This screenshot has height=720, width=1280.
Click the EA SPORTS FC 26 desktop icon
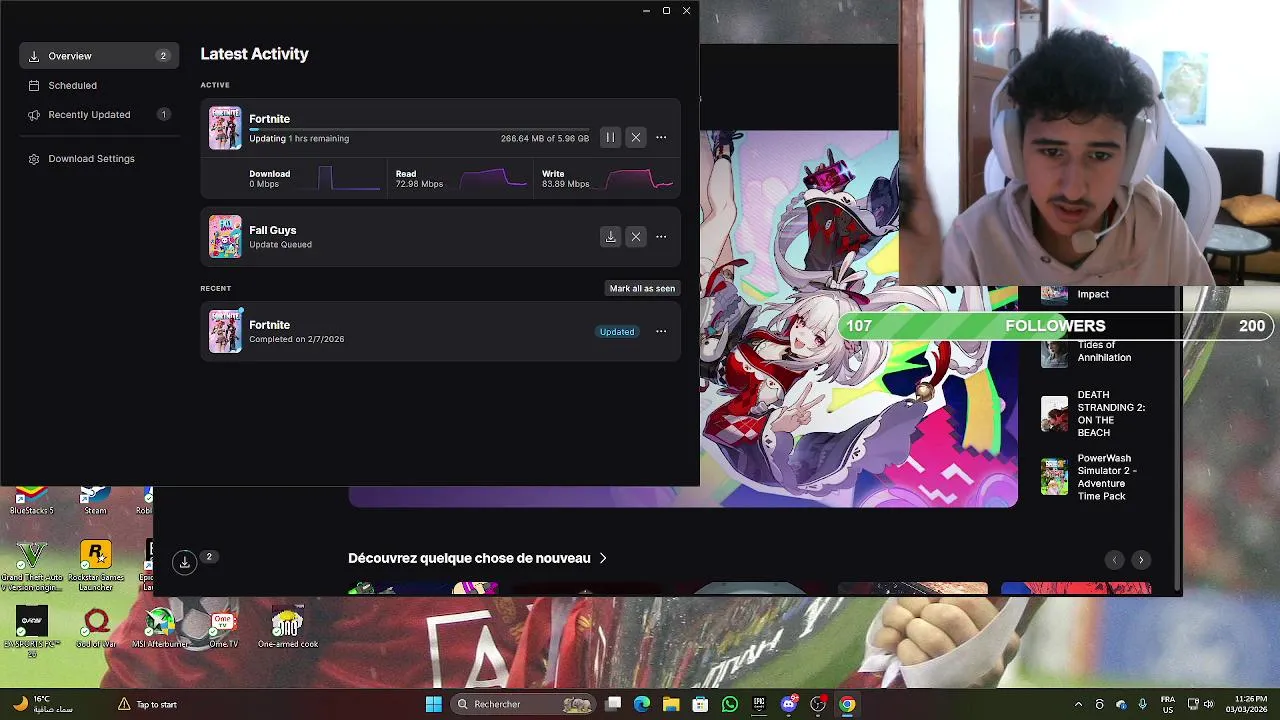click(32, 632)
